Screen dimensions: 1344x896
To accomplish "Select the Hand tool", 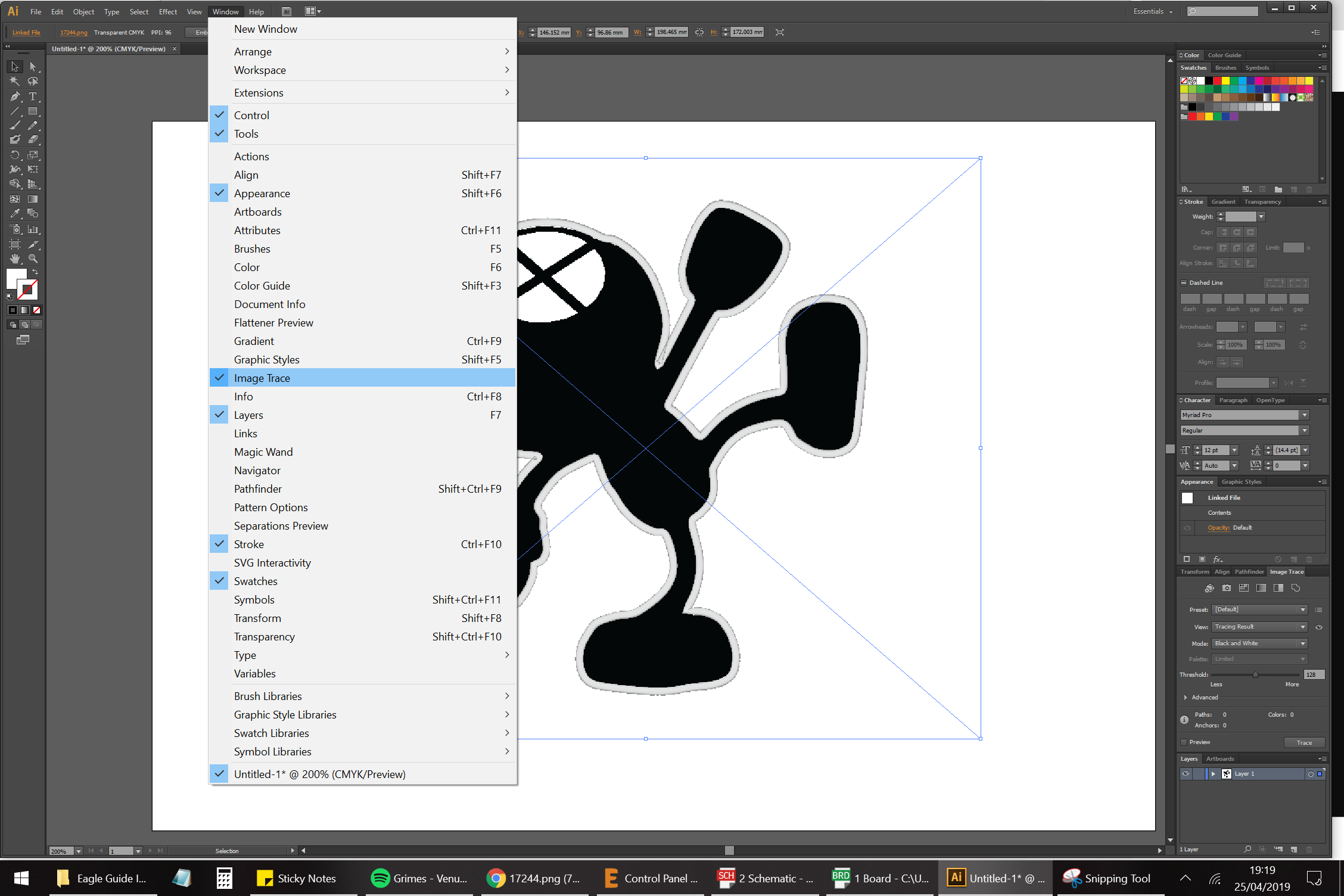I will [15, 259].
